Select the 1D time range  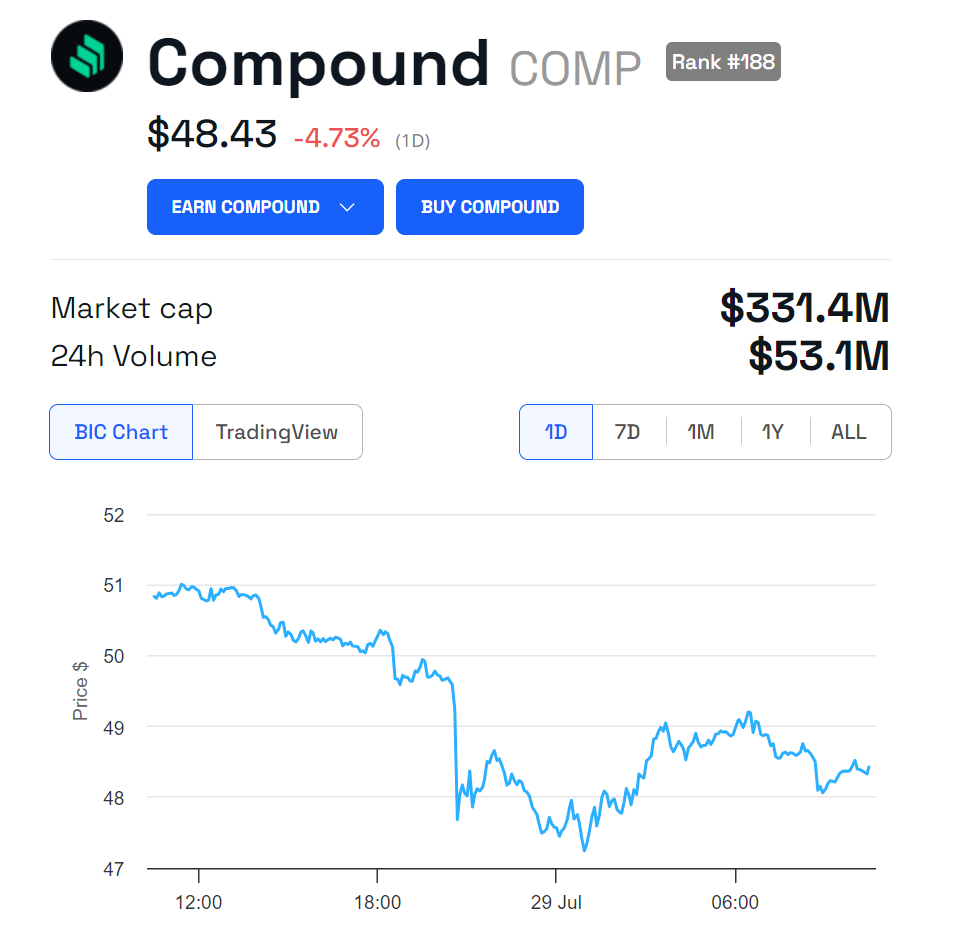coord(556,432)
